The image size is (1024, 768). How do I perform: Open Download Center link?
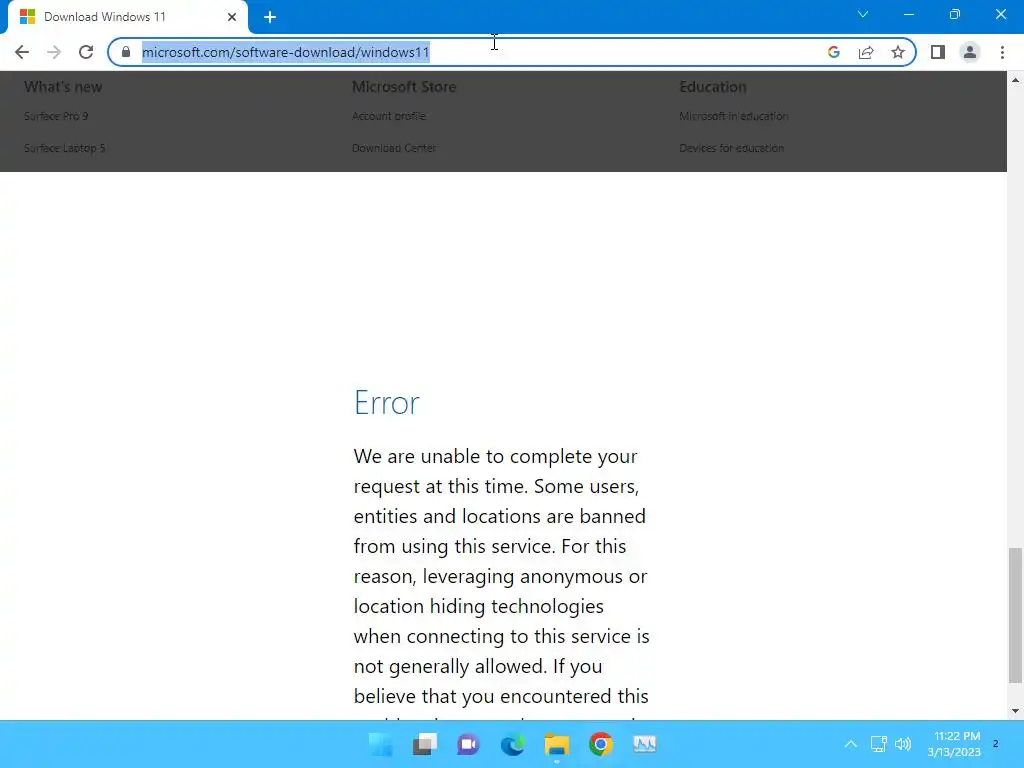(x=394, y=148)
